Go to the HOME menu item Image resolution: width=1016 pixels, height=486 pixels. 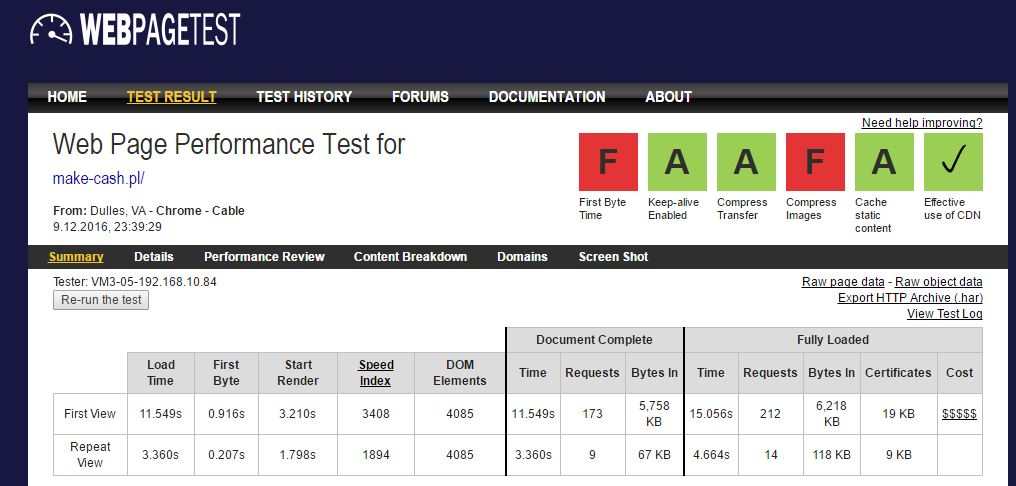click(x=67, y=97)
